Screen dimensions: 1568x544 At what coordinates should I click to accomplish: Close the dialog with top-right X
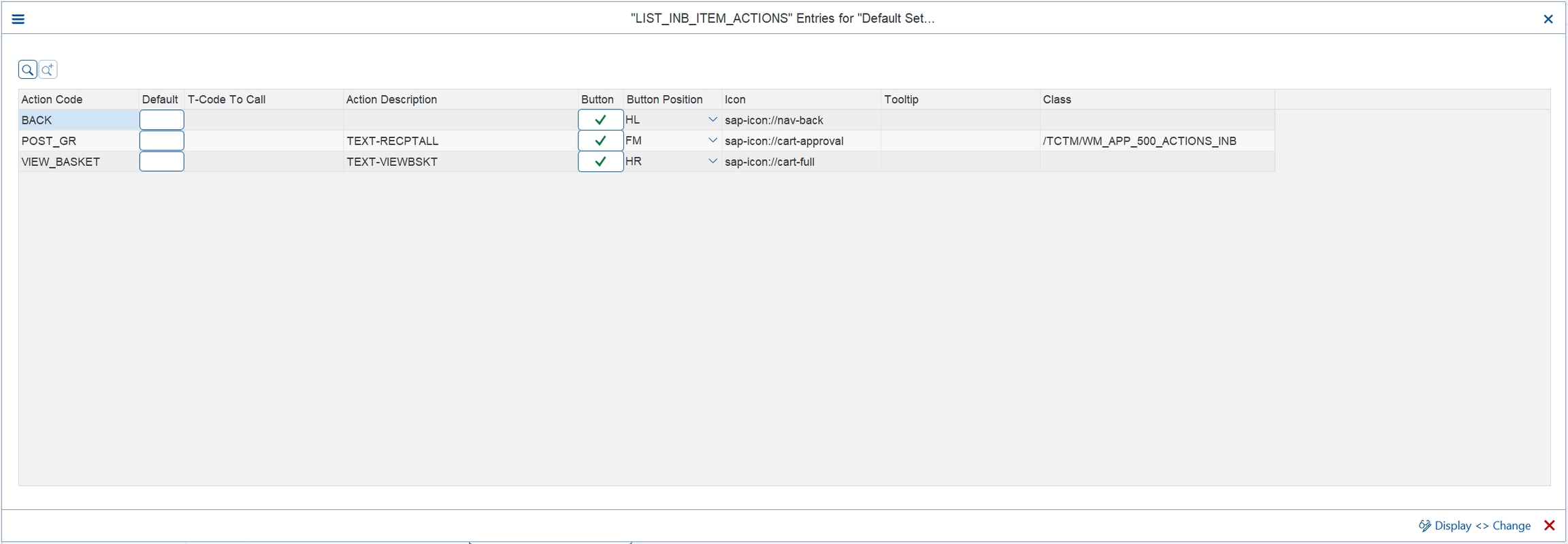[x=1548, y=19]
